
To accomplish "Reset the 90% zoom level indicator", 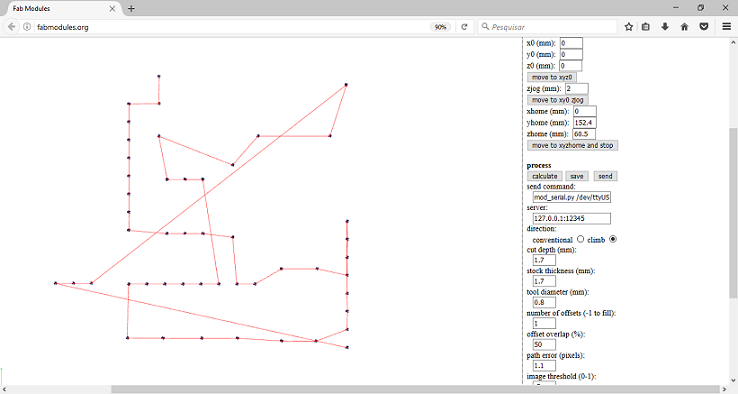I will (x=440, y=27).
